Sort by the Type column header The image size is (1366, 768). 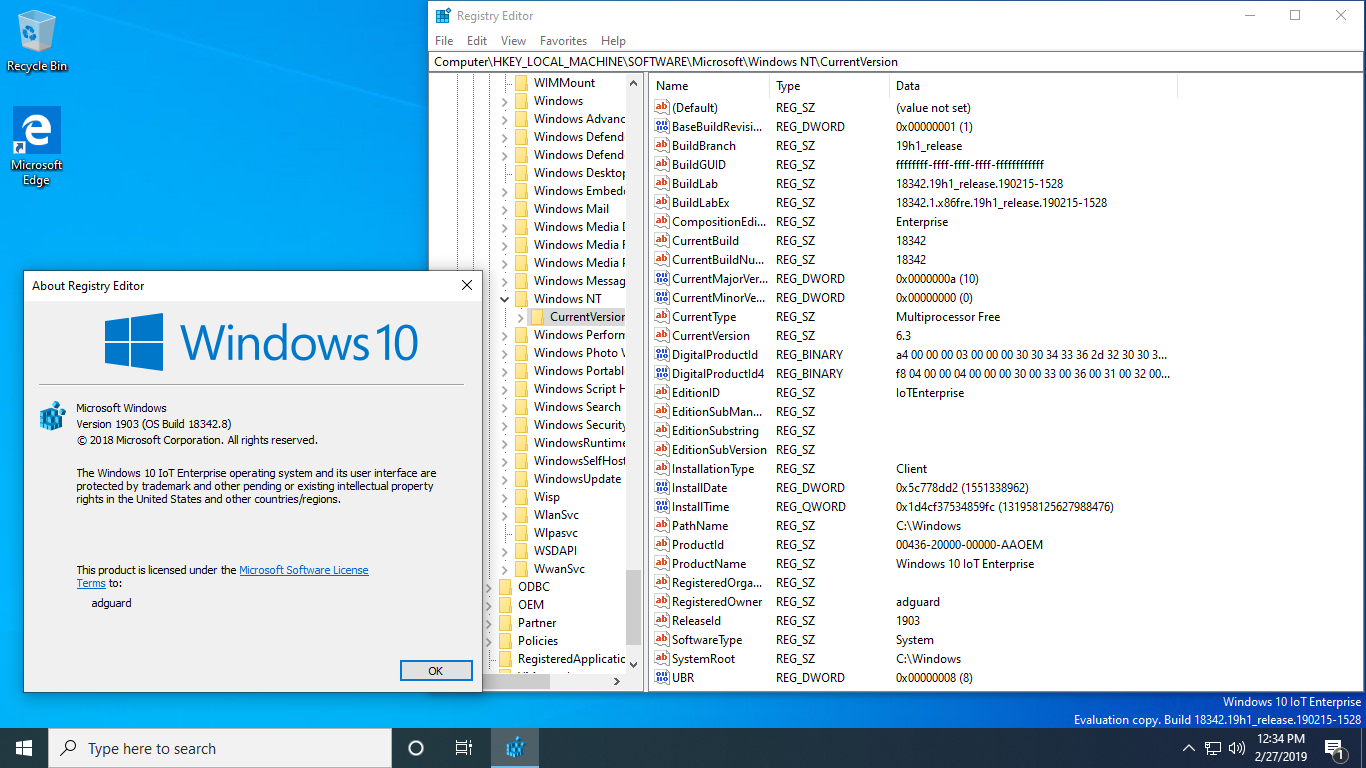[x=830, y=86]
